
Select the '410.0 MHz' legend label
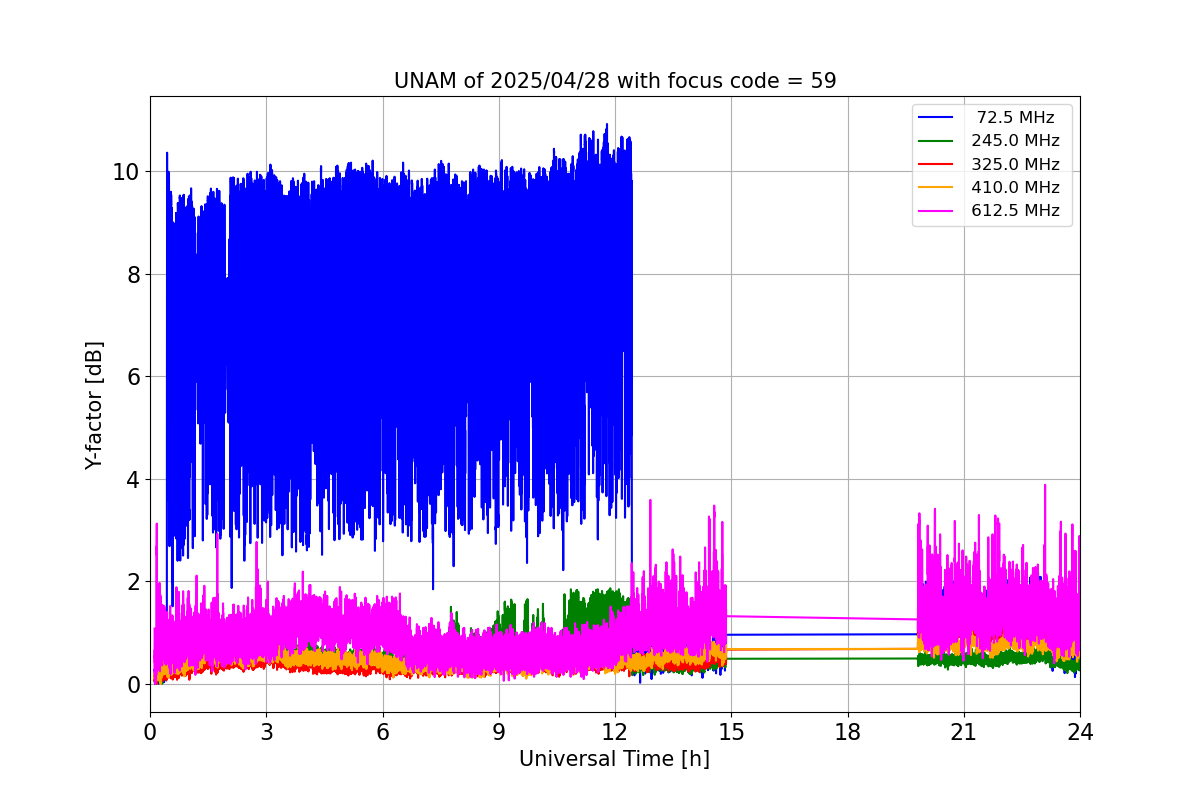point(1015,187)
